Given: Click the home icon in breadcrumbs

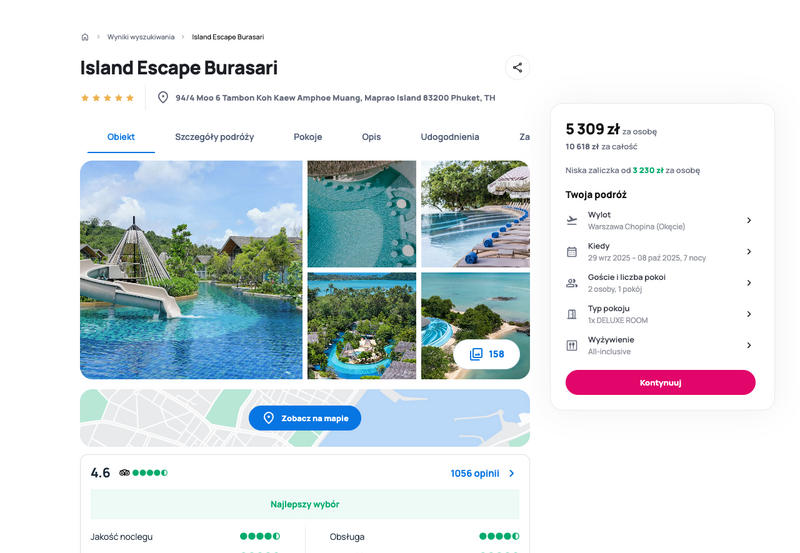Looking at the screenshot, I should [x=85, y=37].
